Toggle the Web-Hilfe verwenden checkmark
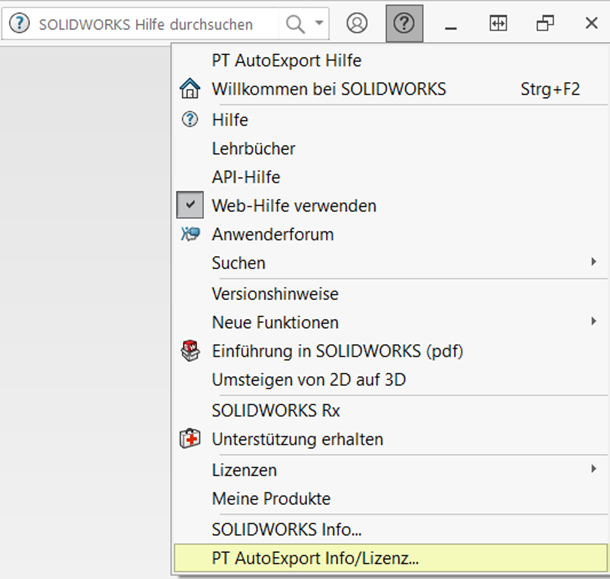 [x=190, y=205]
